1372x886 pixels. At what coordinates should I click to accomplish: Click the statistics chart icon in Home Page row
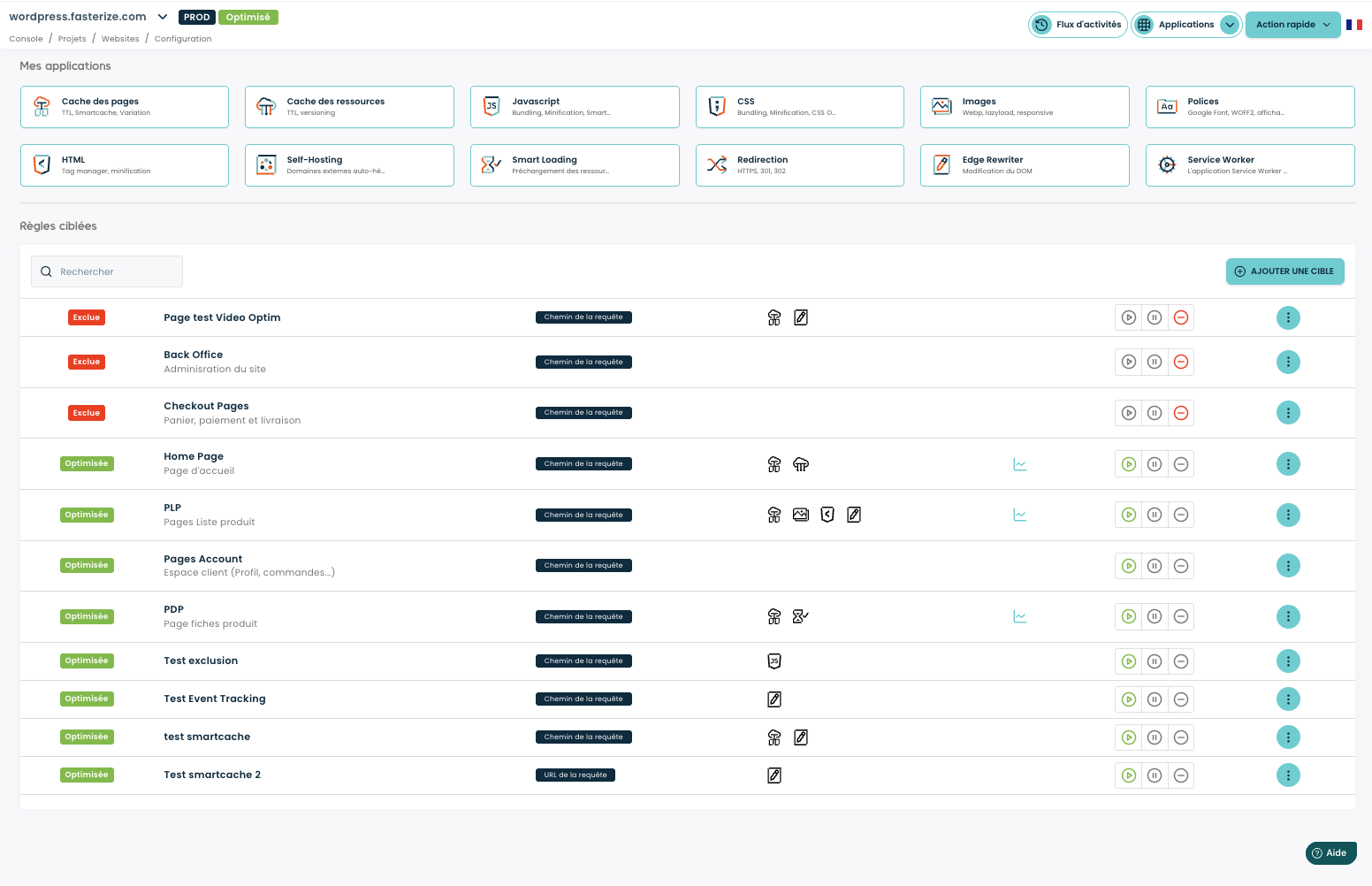click(1020, 464)
